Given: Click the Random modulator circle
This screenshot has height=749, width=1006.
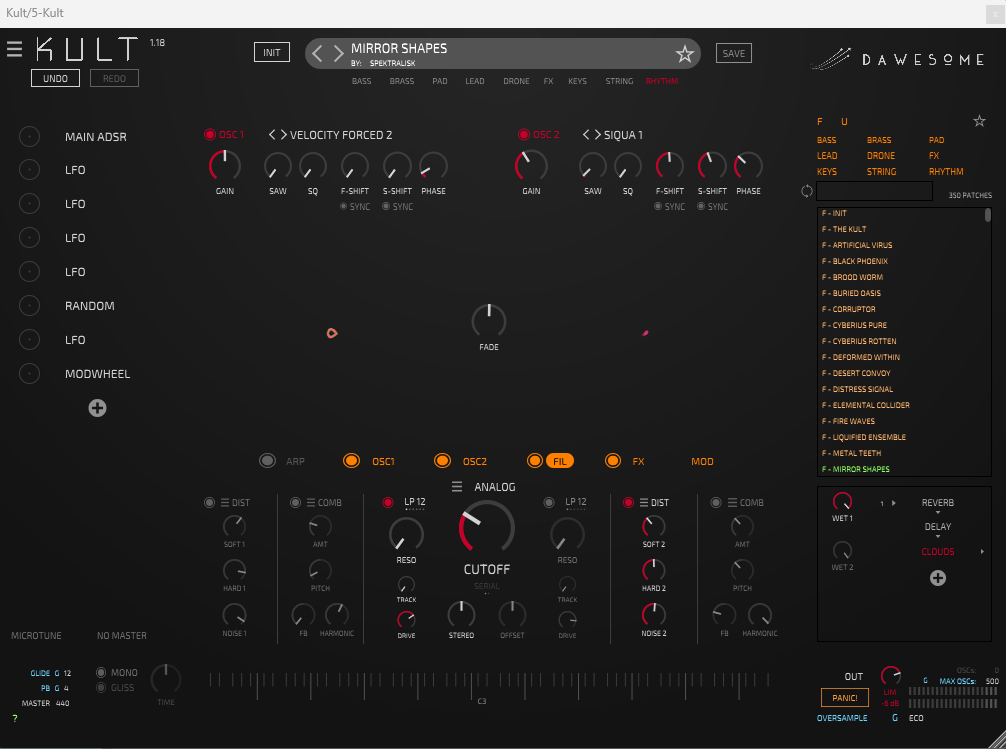Looking at the screenshot, I should pyautogui.click(x=30, y=306).
